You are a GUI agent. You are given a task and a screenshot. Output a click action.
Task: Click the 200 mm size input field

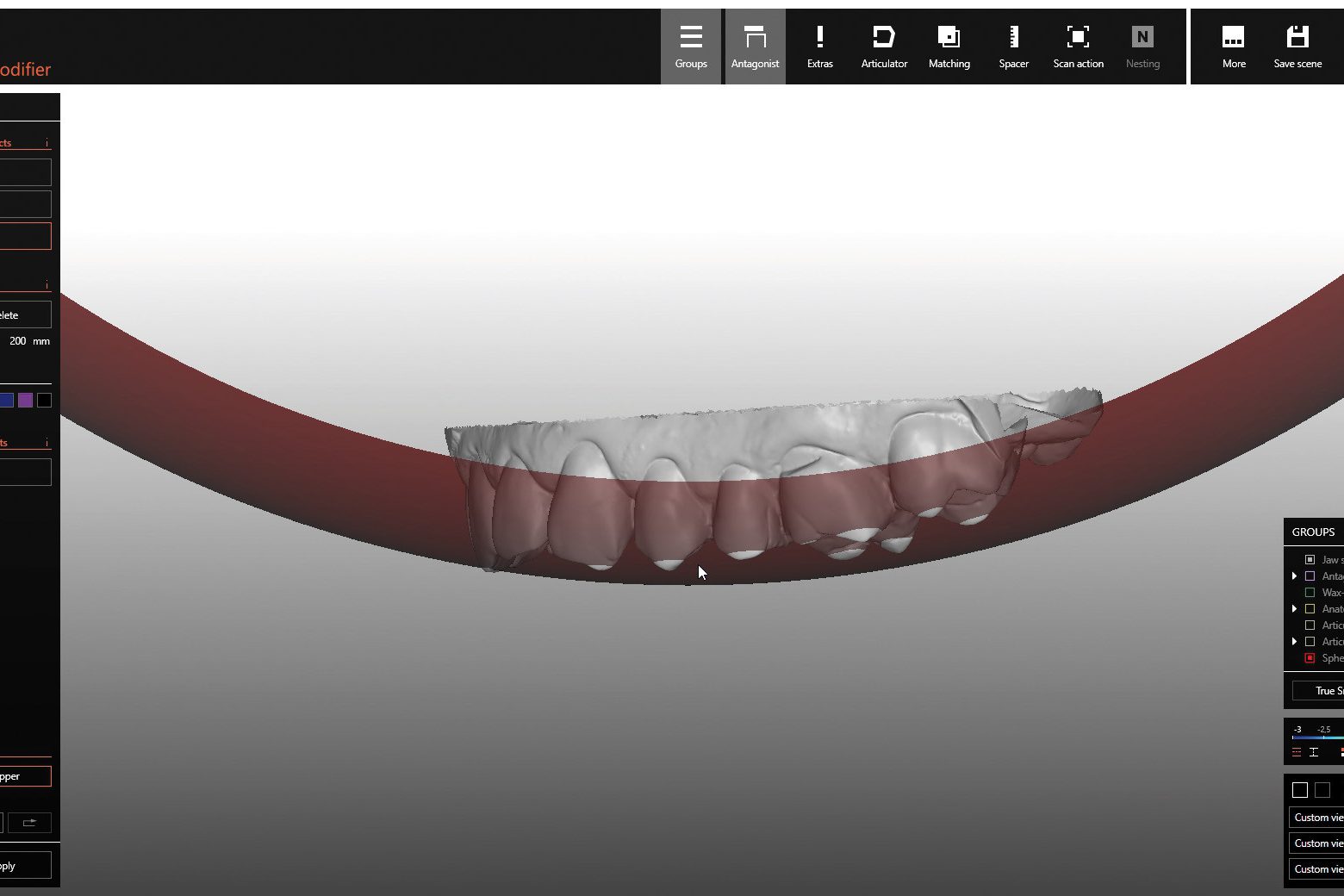click(x=18, y=341)
